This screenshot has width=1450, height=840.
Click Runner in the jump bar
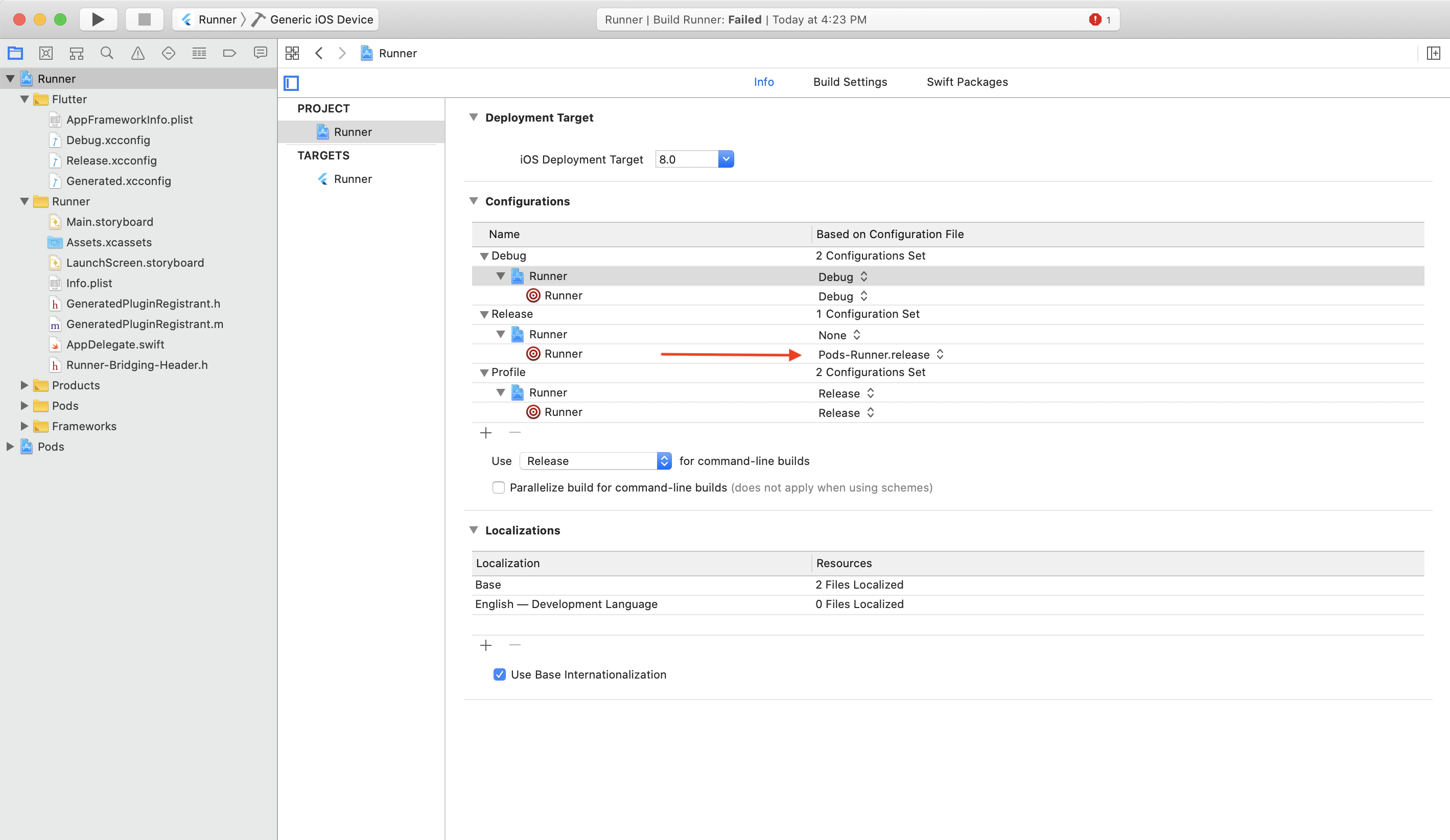click(389, 54)
